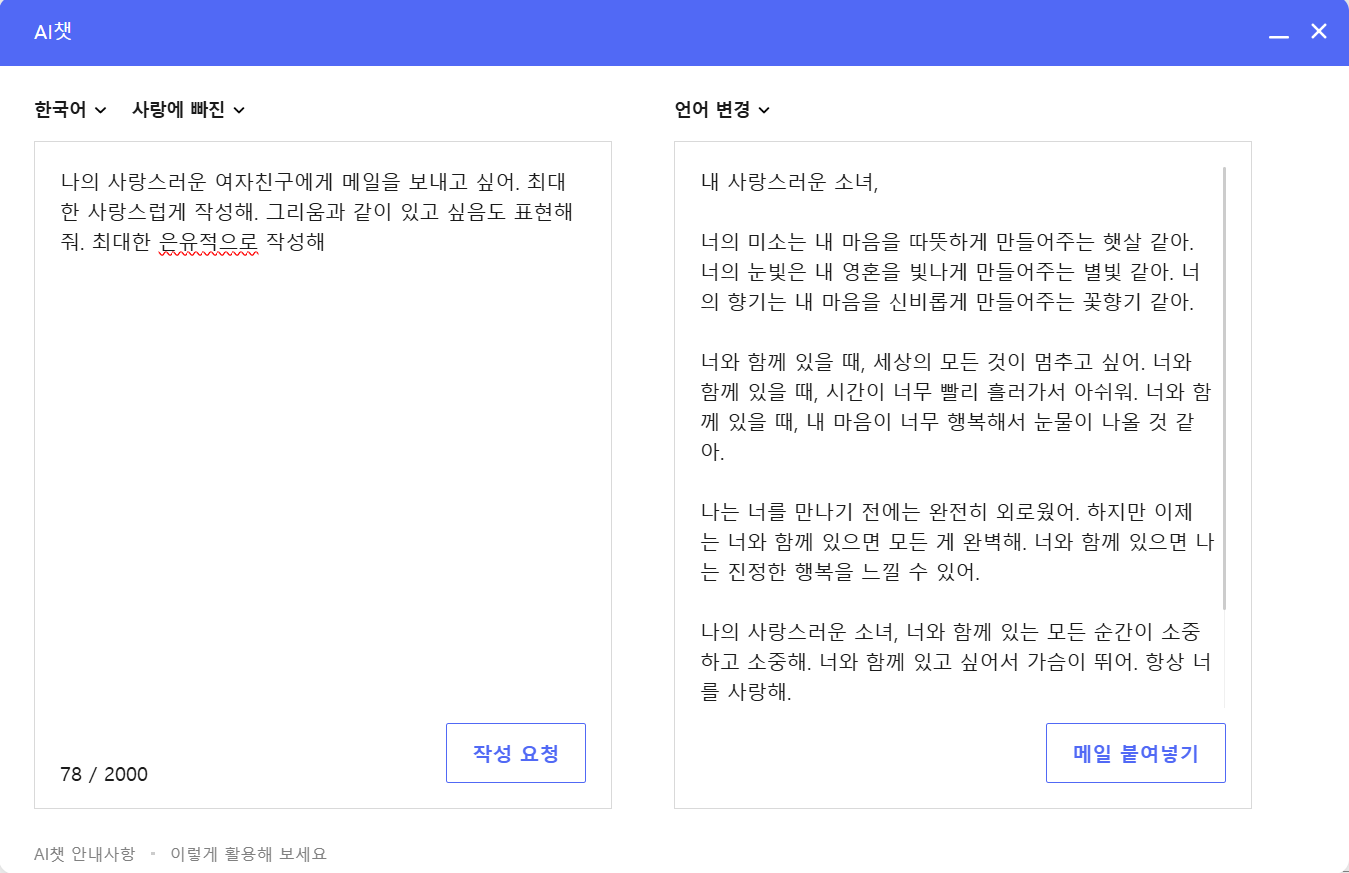Open the 한국어 language dropdown
Screen dimensions: 1349x873
click(62, 110)
